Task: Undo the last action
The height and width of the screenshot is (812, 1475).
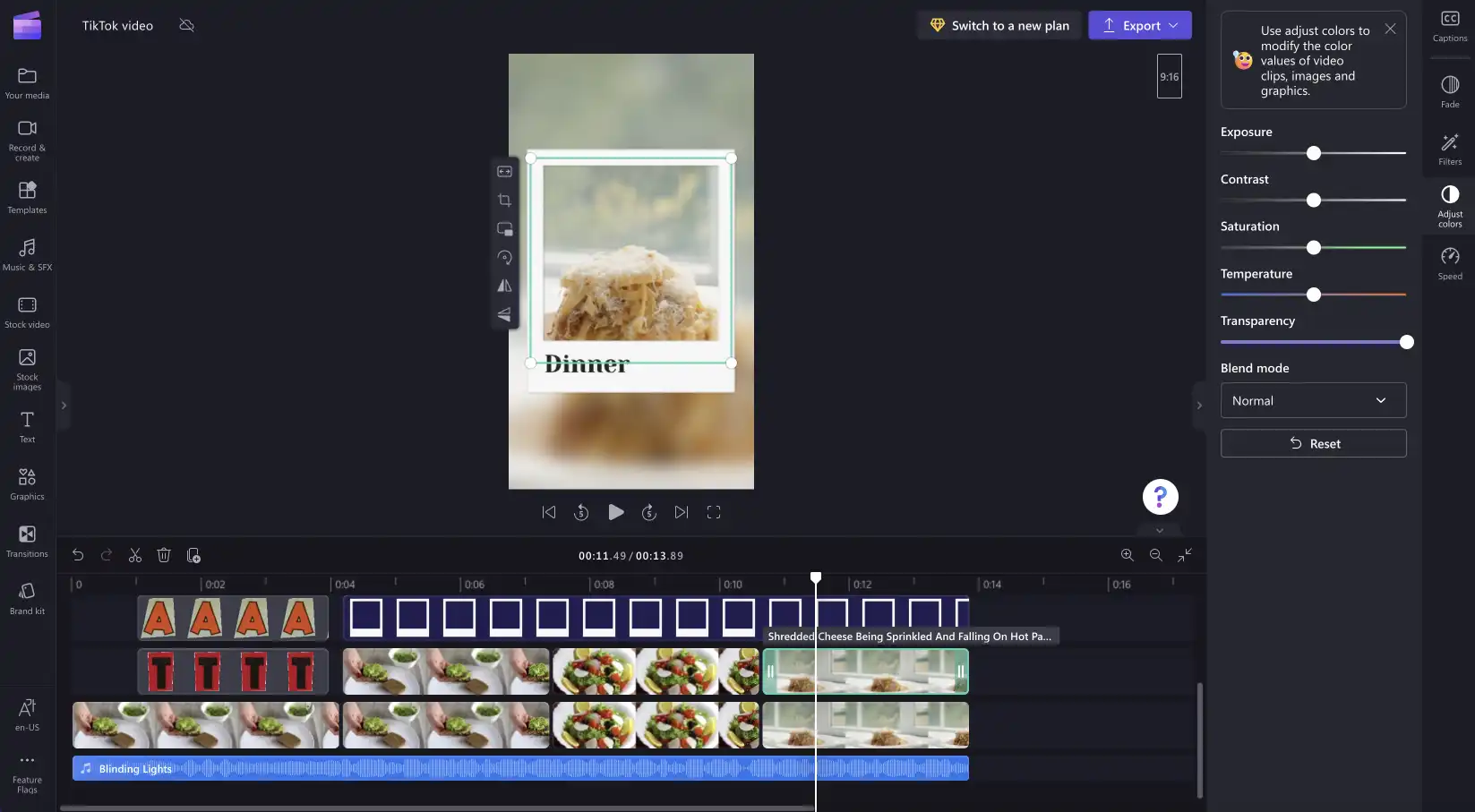Action: coord(78,555)
